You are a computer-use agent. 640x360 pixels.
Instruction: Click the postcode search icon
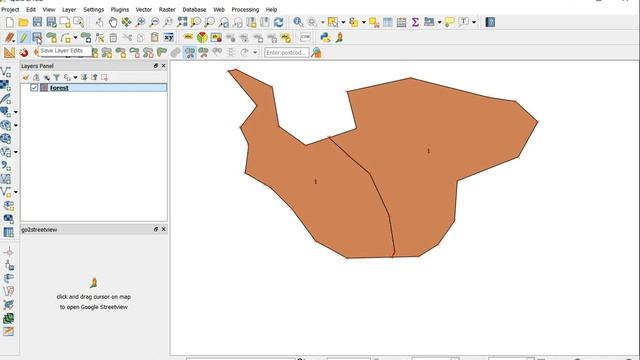(316, 53)
